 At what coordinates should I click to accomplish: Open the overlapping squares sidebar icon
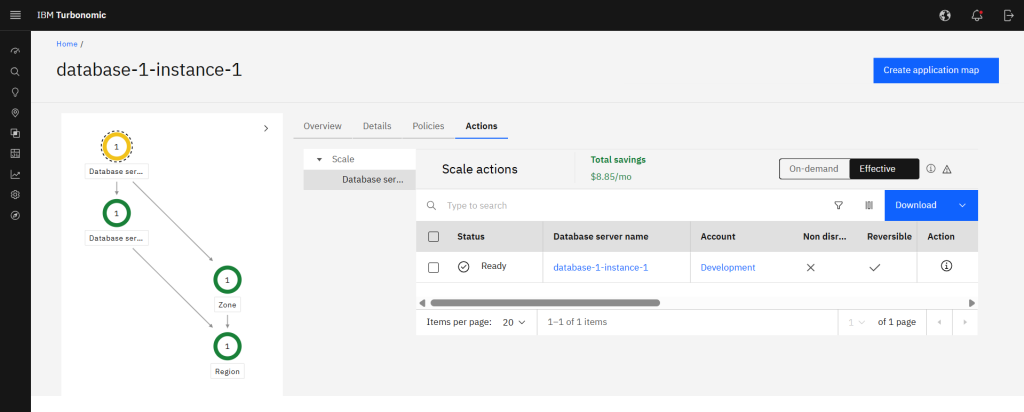[16, 133]
